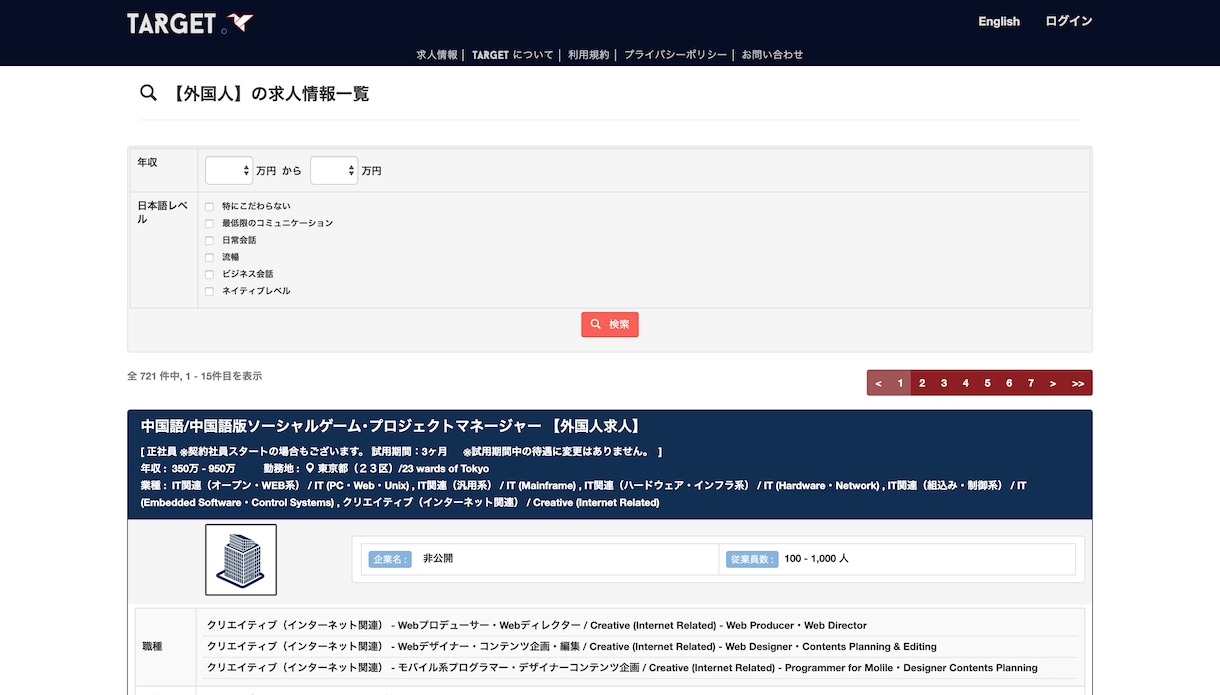Select the ビジネス会話 checkbox
The width and height of the screenshot is (1220, 695).
[210, 275]
